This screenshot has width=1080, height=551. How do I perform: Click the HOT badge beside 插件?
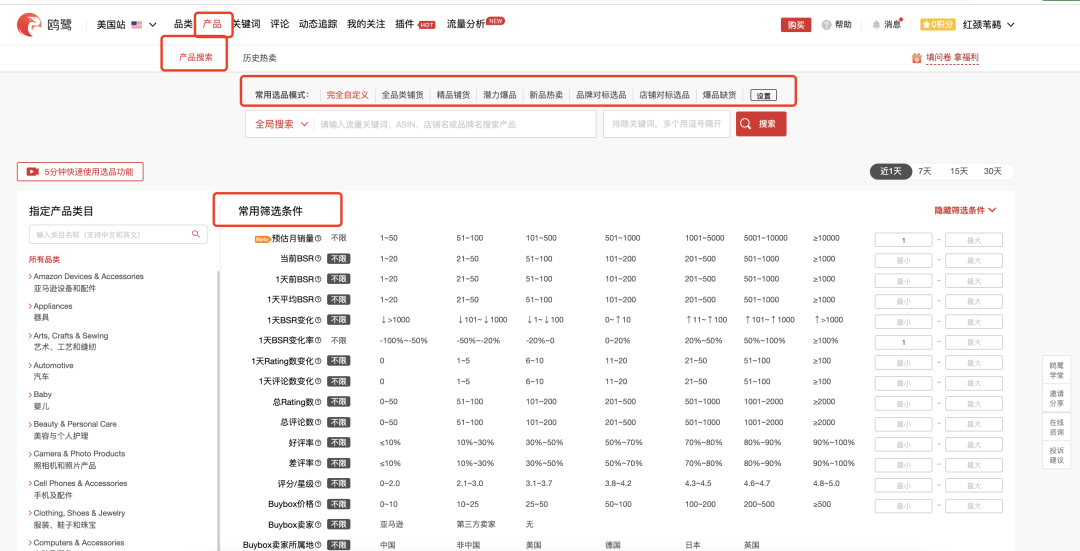427,25
